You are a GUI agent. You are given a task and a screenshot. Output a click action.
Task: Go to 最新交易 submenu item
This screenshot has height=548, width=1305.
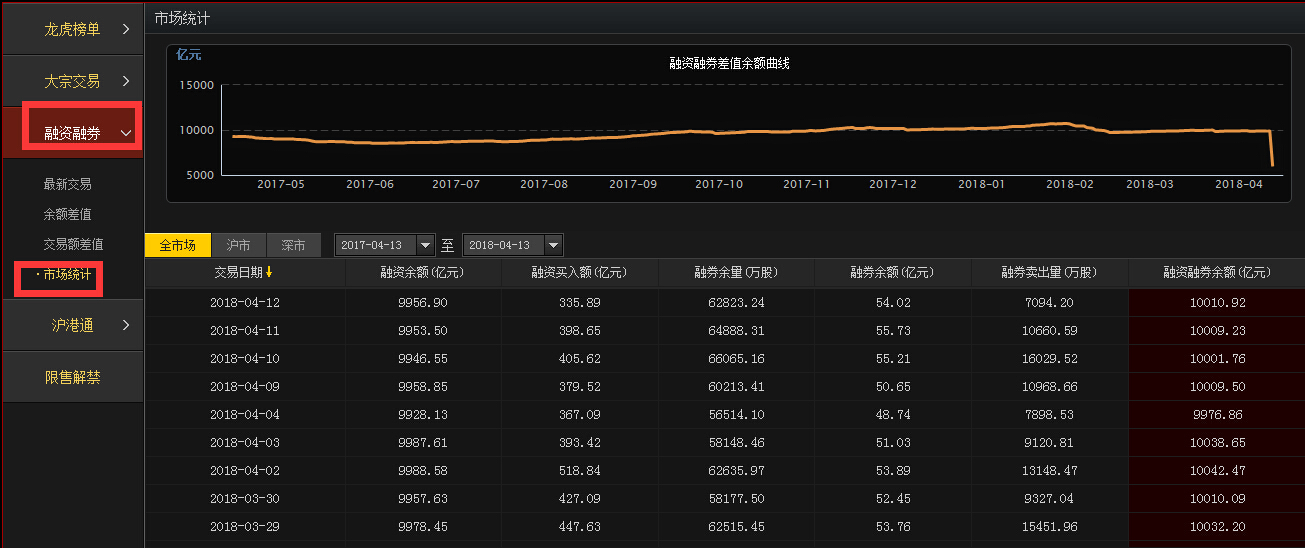point(67,184)
